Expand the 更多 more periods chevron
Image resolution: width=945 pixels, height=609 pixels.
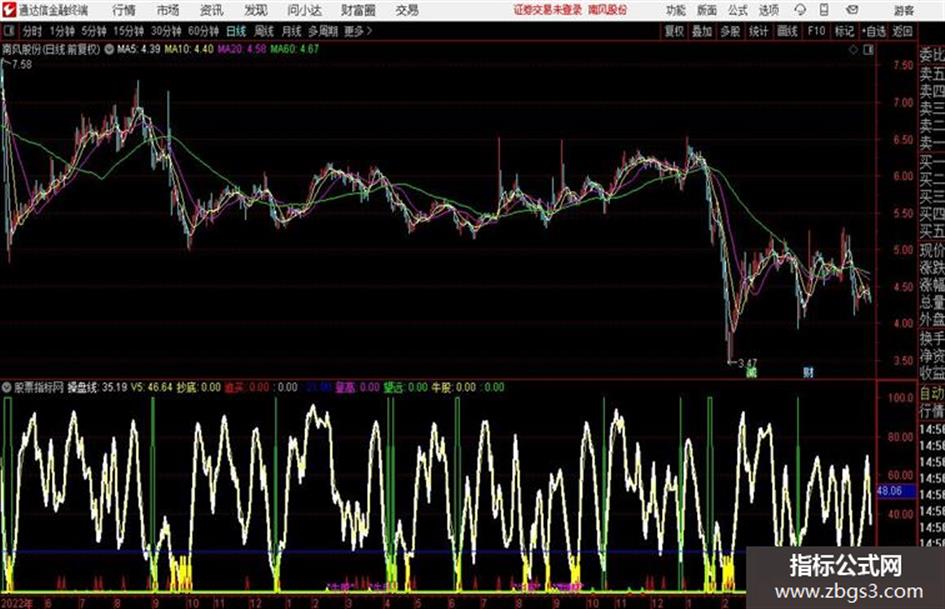click(x=359, y=31)
